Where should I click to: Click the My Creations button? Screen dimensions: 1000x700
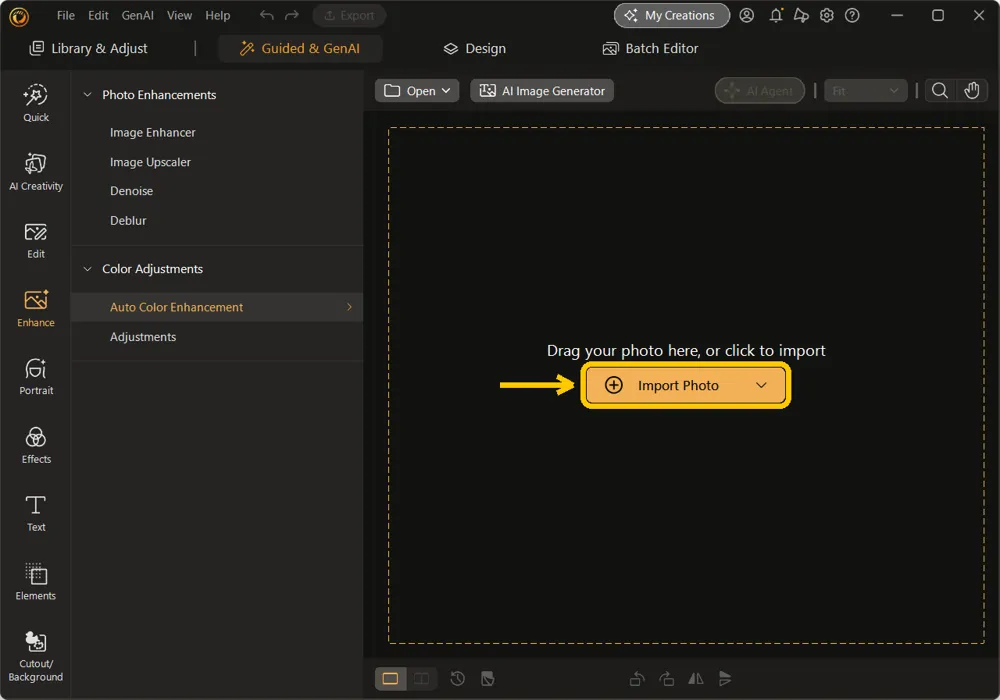(x=672, y=15)
